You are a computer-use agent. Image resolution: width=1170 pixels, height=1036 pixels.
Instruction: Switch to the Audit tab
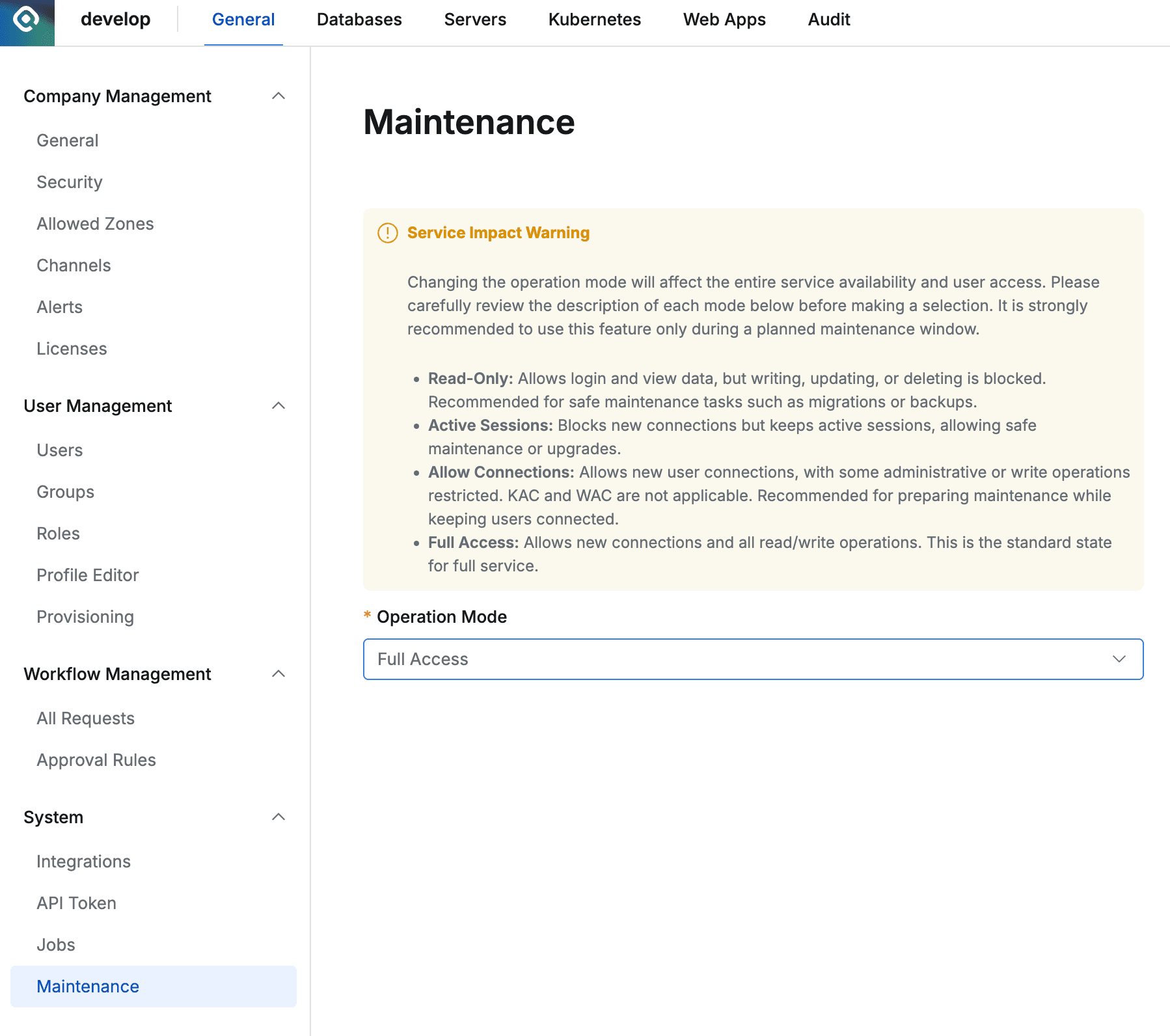click(x=828, y=20)
